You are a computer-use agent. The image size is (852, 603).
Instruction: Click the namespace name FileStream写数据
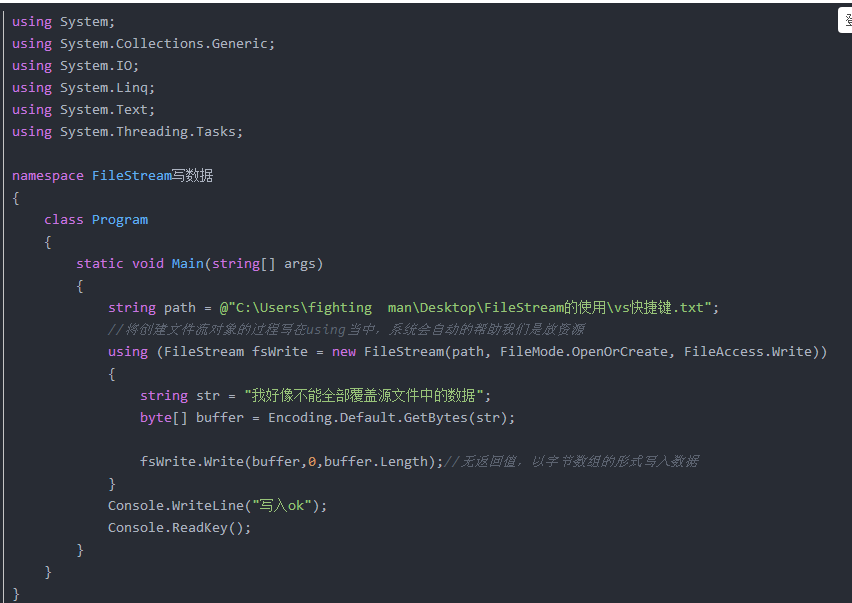pos(152,175)
